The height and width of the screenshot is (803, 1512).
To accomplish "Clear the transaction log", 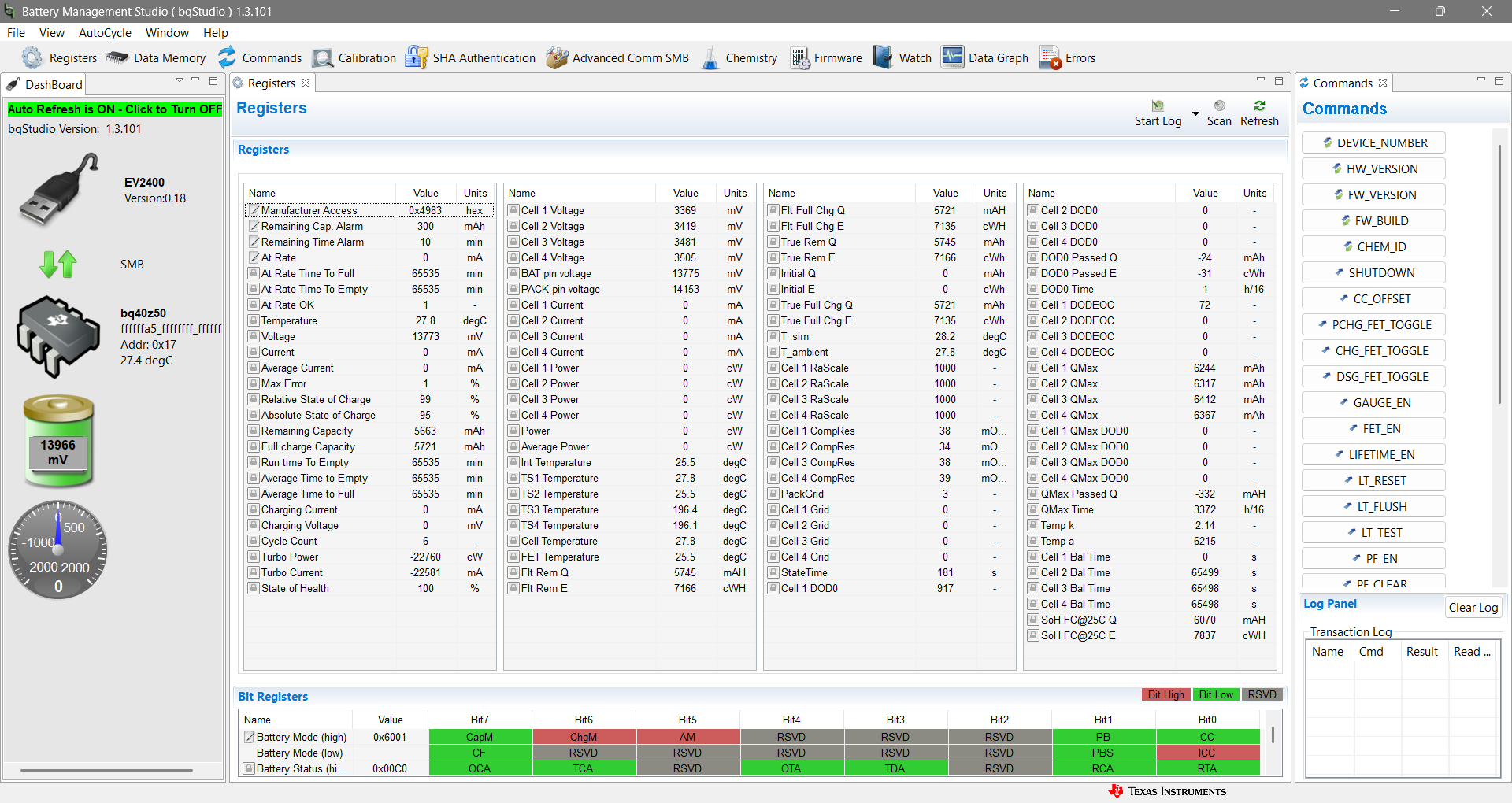I will [1473, 608].
